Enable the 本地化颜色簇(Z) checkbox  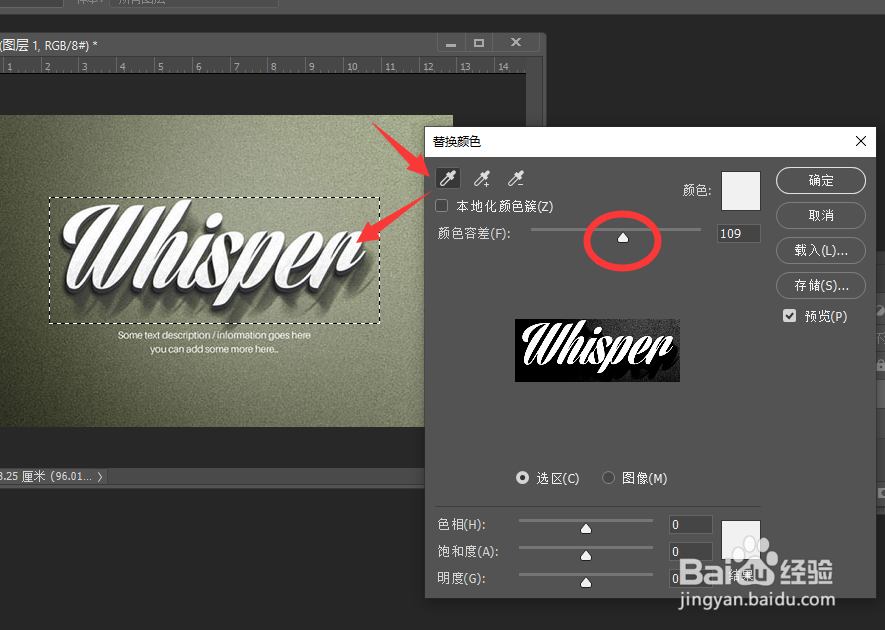click(x=441, y=204)
